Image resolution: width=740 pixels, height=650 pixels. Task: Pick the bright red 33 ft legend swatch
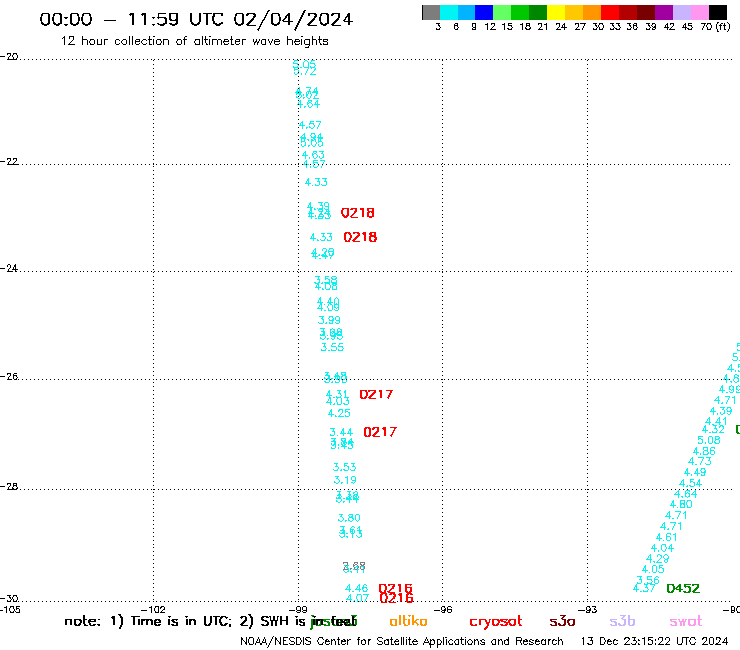(610, 12)
